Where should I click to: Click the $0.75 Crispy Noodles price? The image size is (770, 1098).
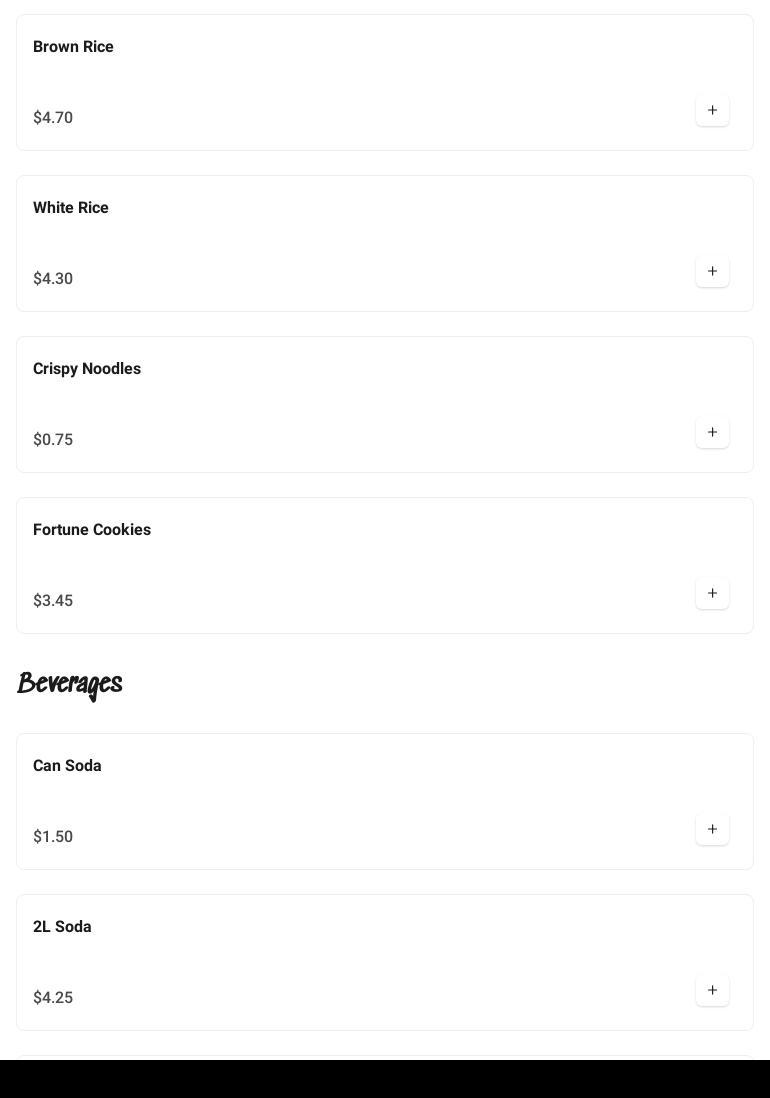click(53, 440)
